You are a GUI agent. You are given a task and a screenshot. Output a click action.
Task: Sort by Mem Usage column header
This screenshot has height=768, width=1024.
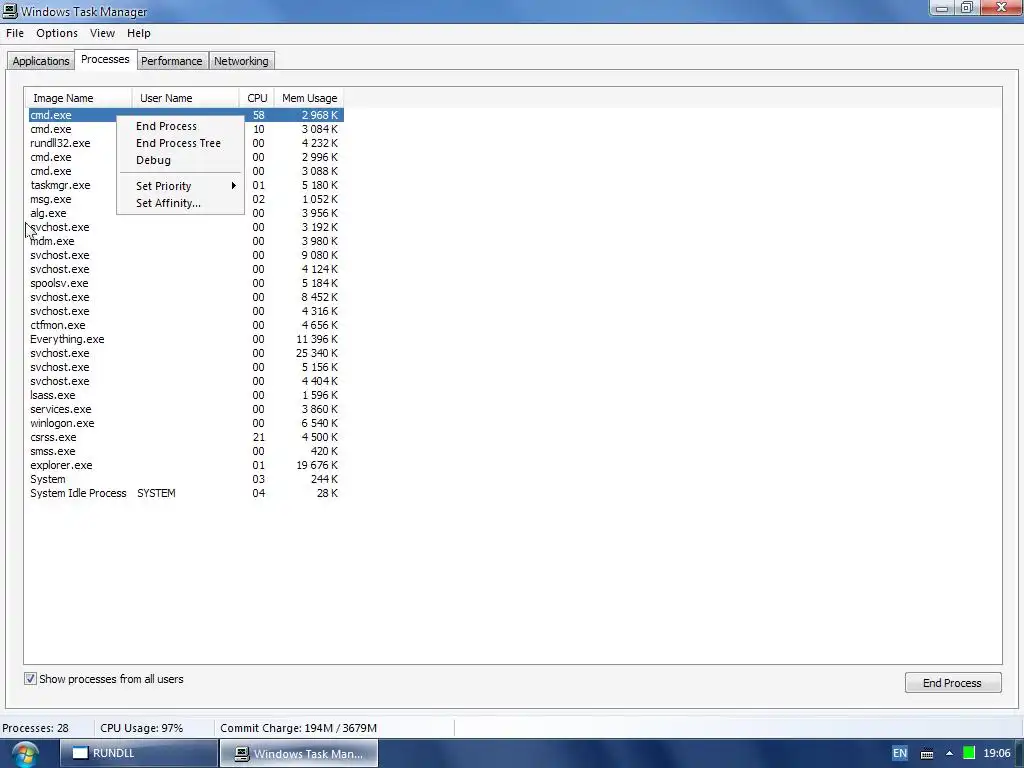tap(310, 98)
